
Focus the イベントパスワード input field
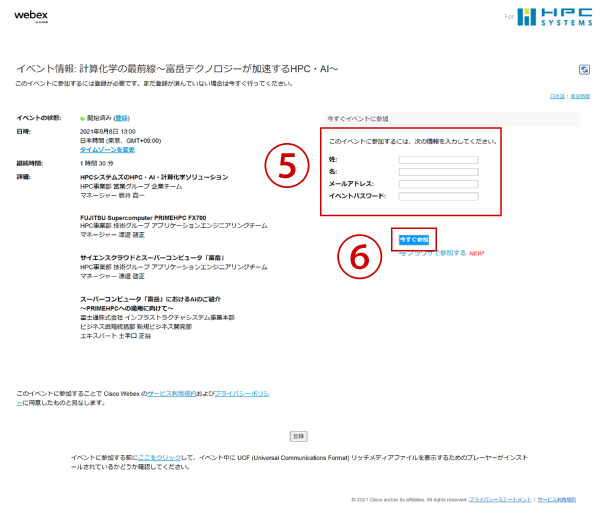438,196
